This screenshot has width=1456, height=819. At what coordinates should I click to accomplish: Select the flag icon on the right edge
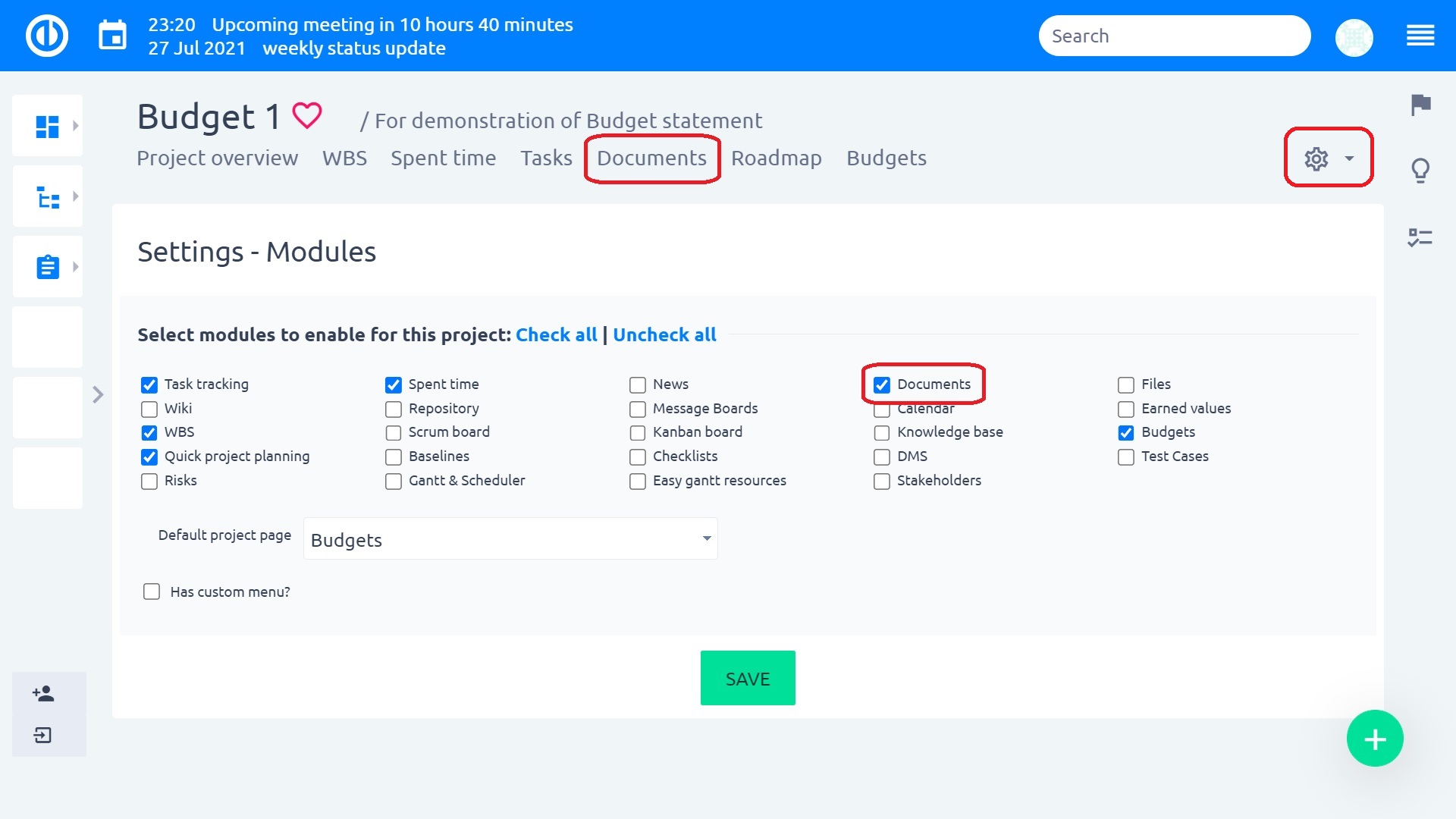(1421, 106)
